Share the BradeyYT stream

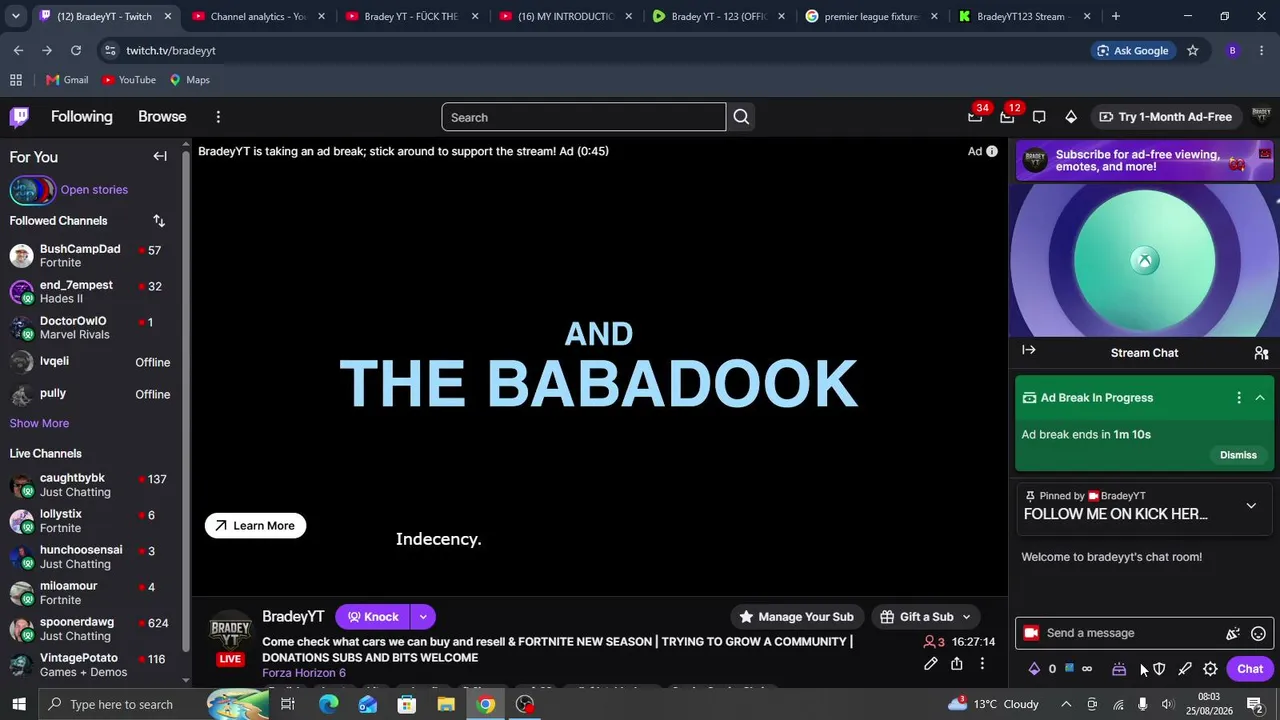(957, 664)
